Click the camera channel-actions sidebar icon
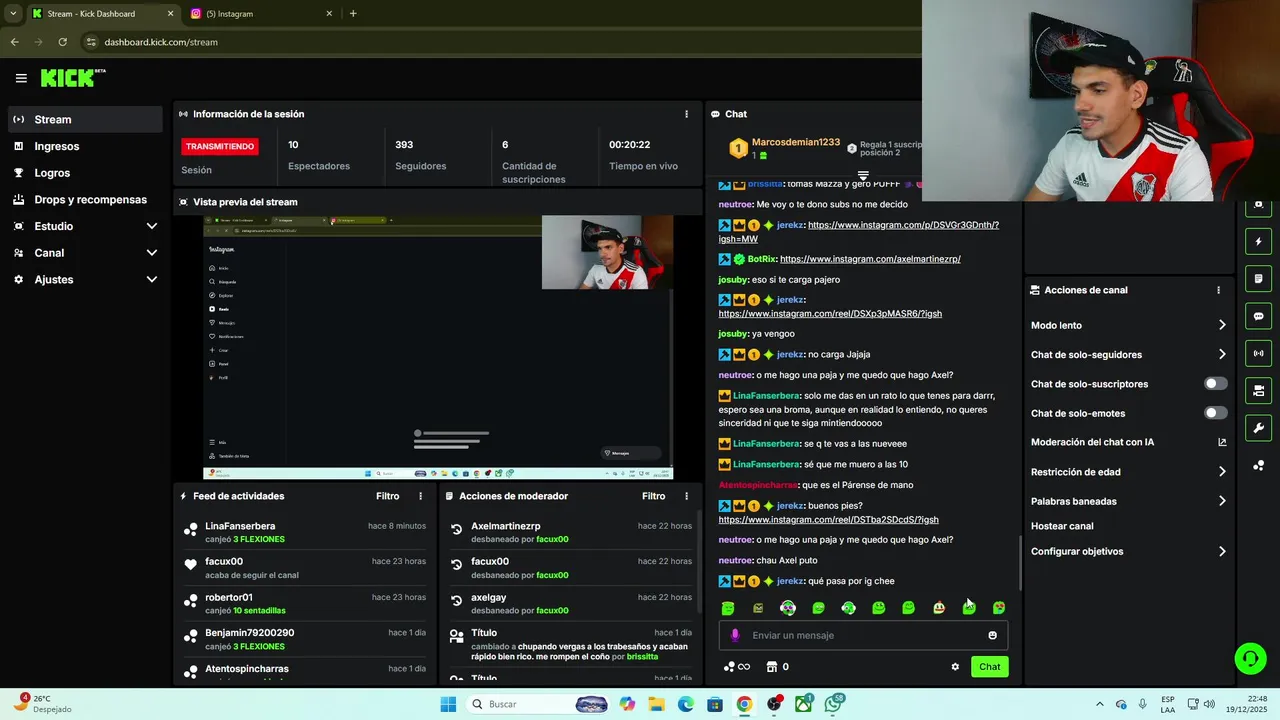This screenshot has height=720, width=1280. pos(1258,391)
